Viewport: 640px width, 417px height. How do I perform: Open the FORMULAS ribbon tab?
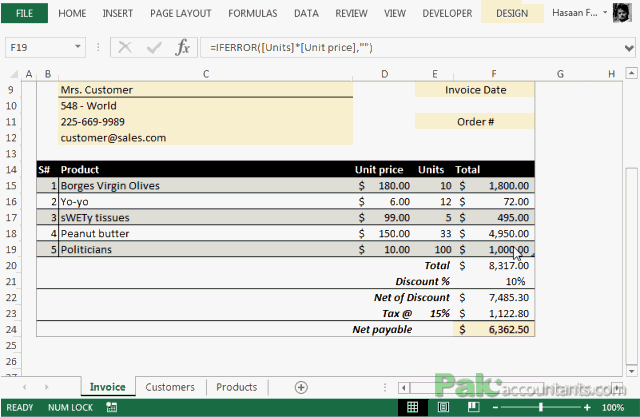coord(252,13)
